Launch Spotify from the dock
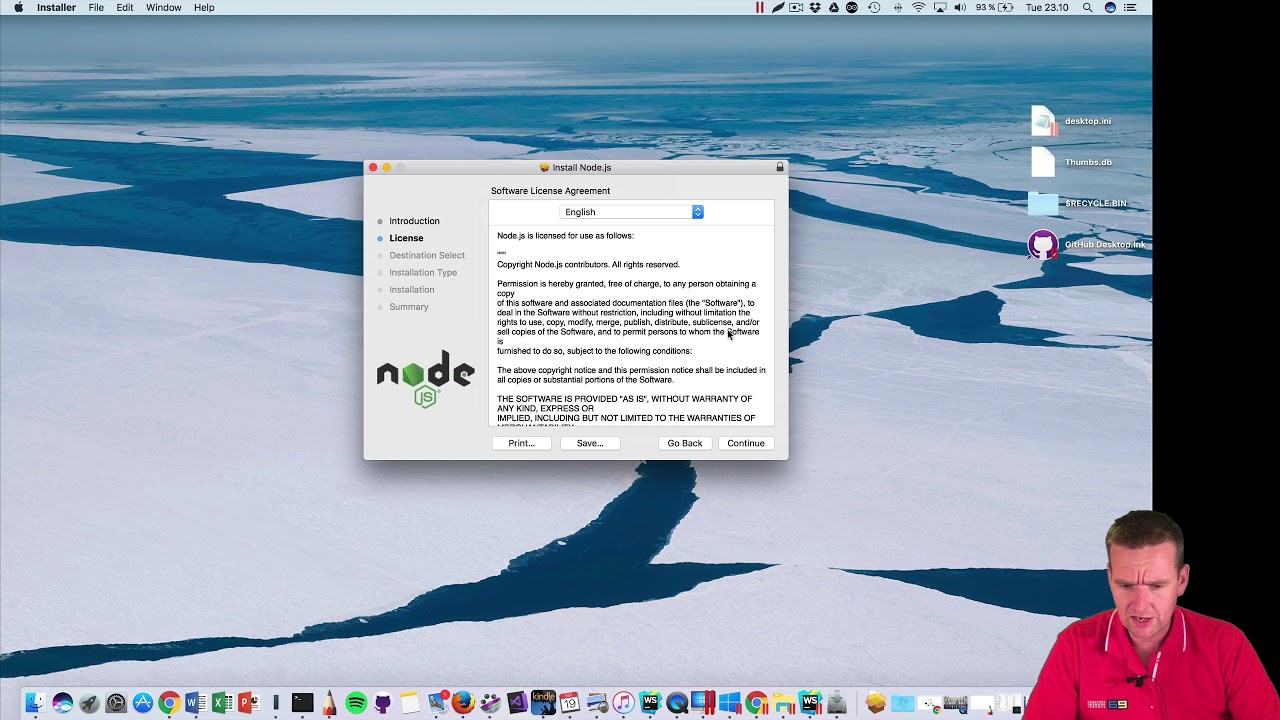This screenshot has width=1280, height=720. coord(356,703)
